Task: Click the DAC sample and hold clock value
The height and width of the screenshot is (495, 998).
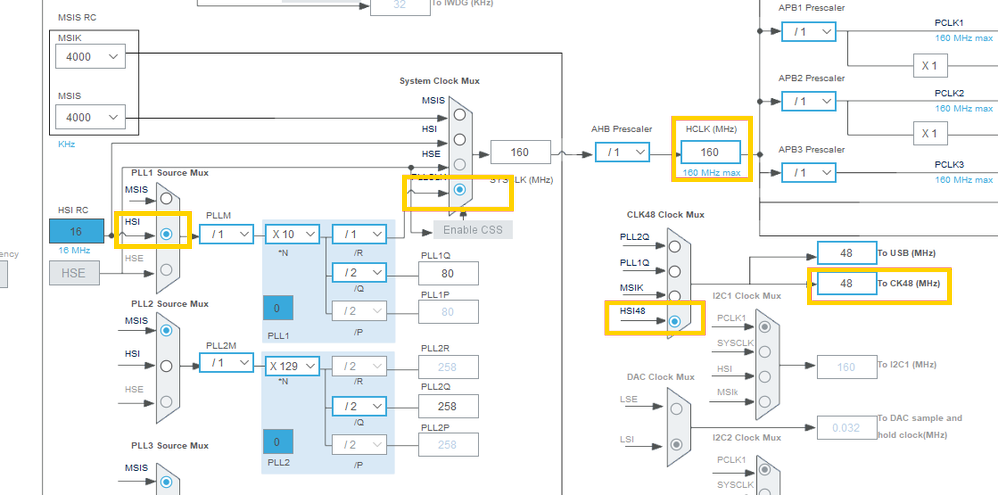Action: [x=847, y=428]
